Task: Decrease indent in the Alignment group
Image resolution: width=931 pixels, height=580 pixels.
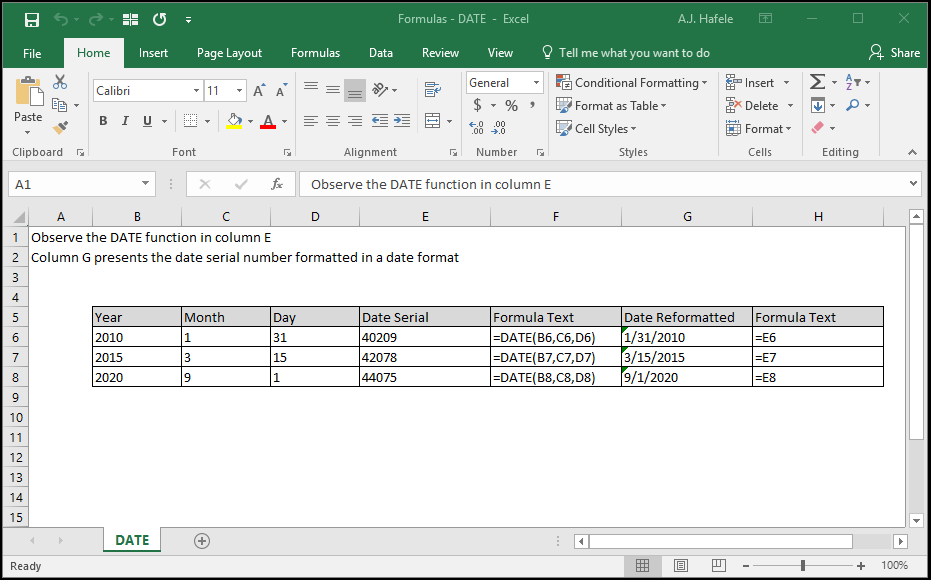Action: [379, 121]
